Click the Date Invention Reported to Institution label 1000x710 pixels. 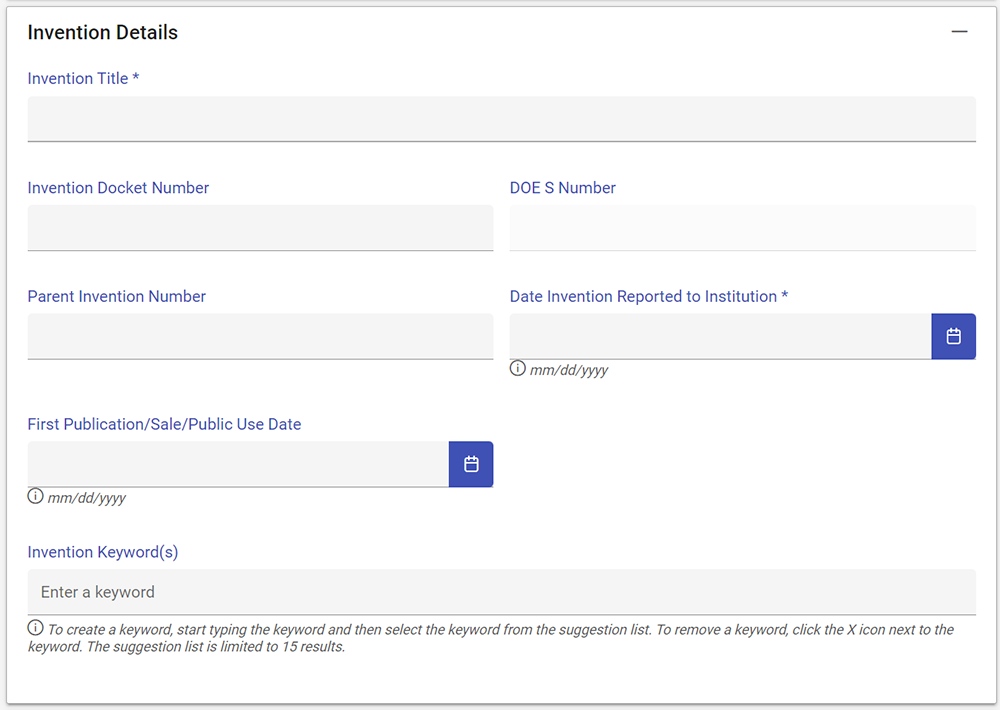pyautogui.click(x=648, y=297)
